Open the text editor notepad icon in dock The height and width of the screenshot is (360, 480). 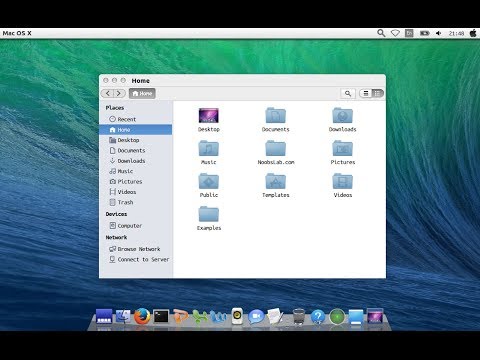pyautogui.click(x=275, y=316)
